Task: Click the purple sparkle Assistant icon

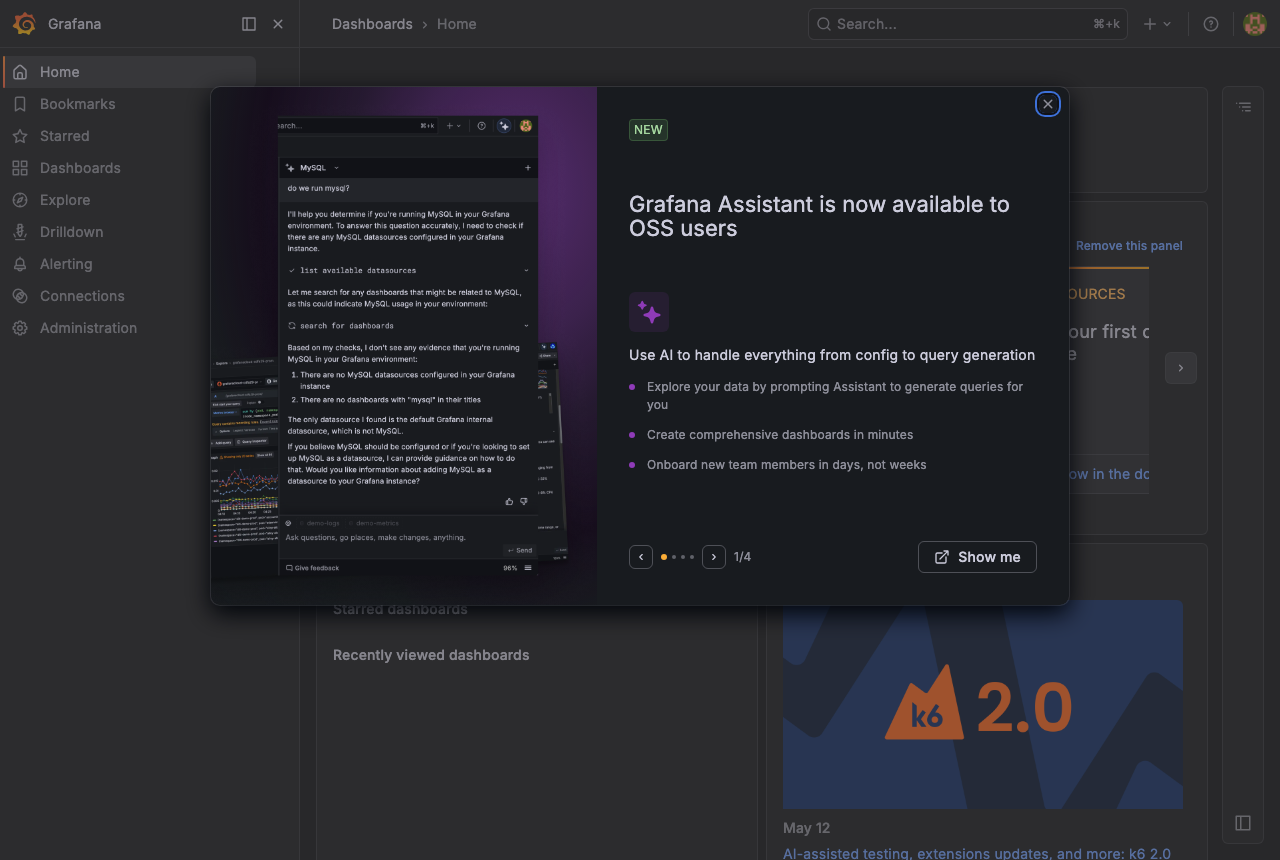Action: click(649, 312)
